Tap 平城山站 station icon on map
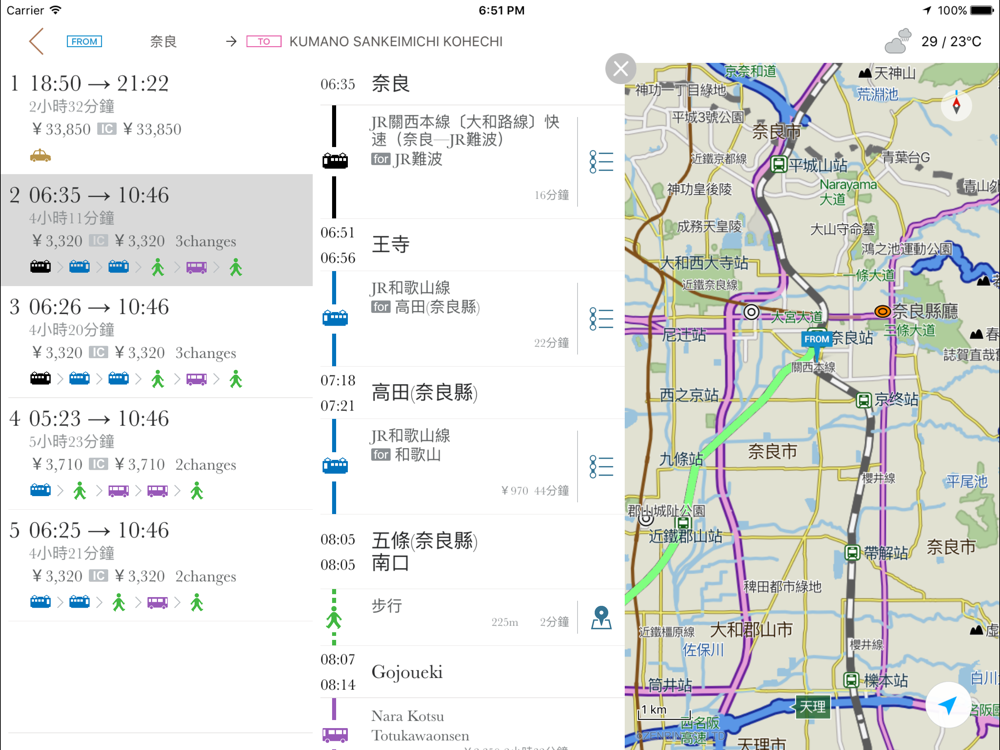This screenshot has width=1000, height=750. tap(779, 165)
